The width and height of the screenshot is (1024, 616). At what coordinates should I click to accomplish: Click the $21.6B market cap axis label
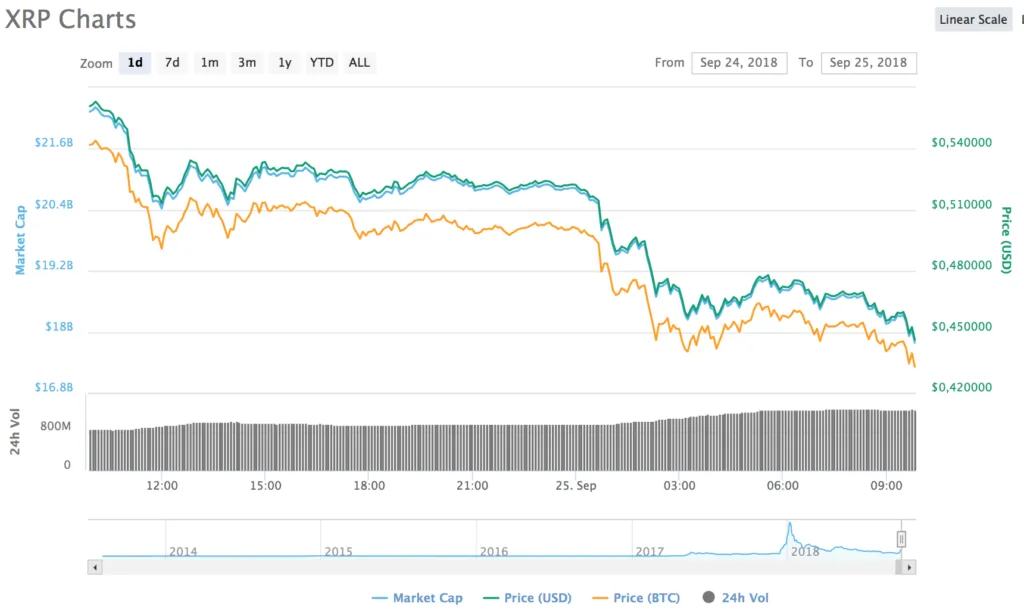click(54, 142)
